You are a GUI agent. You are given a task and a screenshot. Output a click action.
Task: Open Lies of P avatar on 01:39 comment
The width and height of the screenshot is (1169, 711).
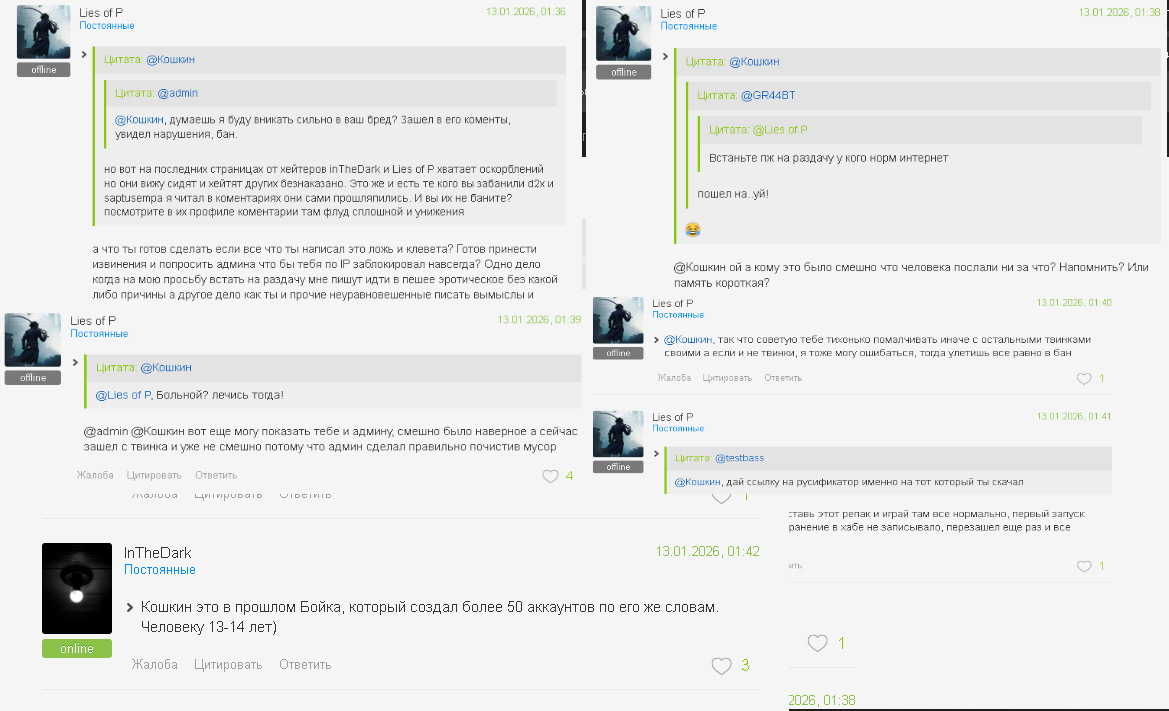pyautogui.click(x=33, y=340)
